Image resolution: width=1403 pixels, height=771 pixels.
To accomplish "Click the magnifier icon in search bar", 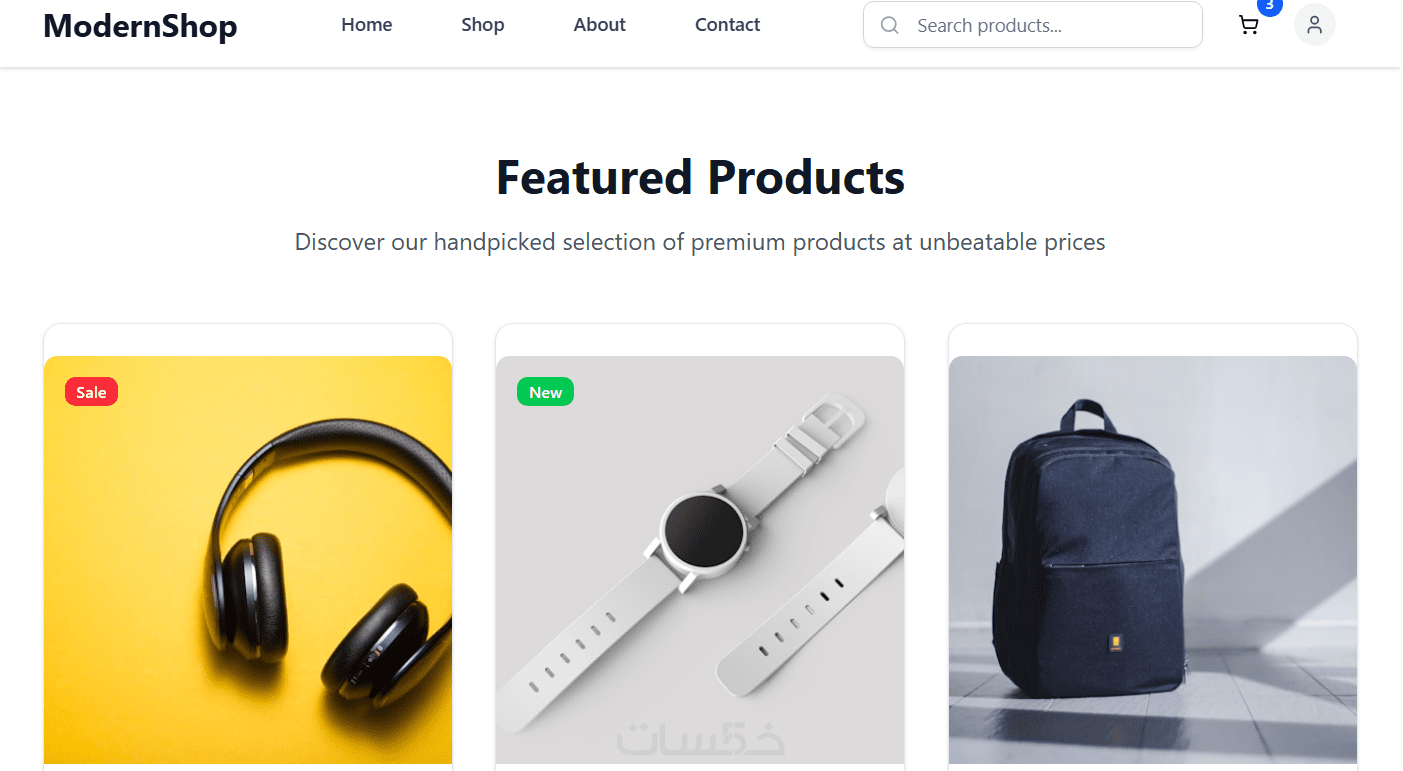I will click(x=889, y=25).
